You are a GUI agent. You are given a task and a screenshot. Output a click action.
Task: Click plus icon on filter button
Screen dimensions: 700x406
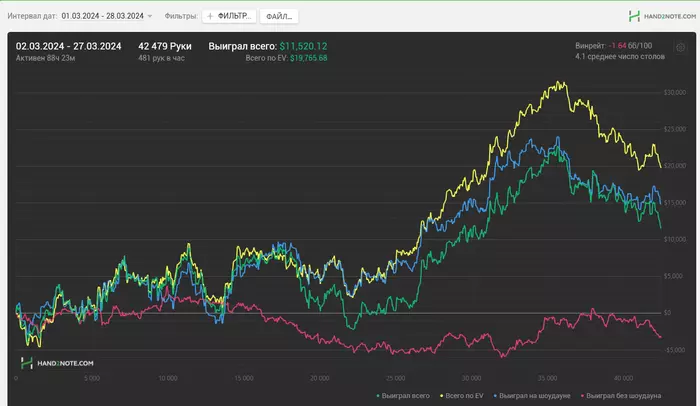pyautogui.click(x=210, y=16)
